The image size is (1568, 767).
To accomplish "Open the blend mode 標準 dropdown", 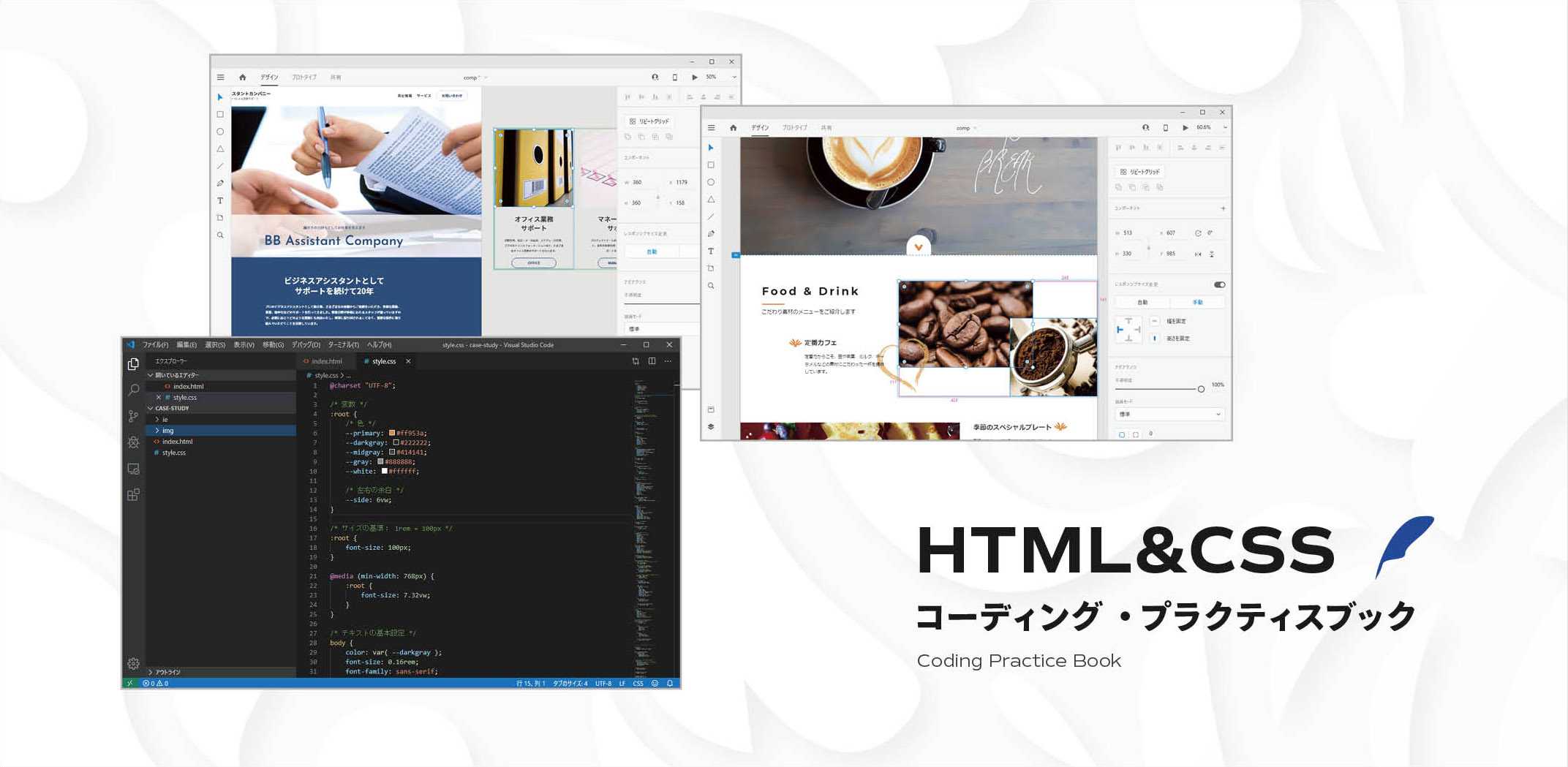I will point(1169,415).
